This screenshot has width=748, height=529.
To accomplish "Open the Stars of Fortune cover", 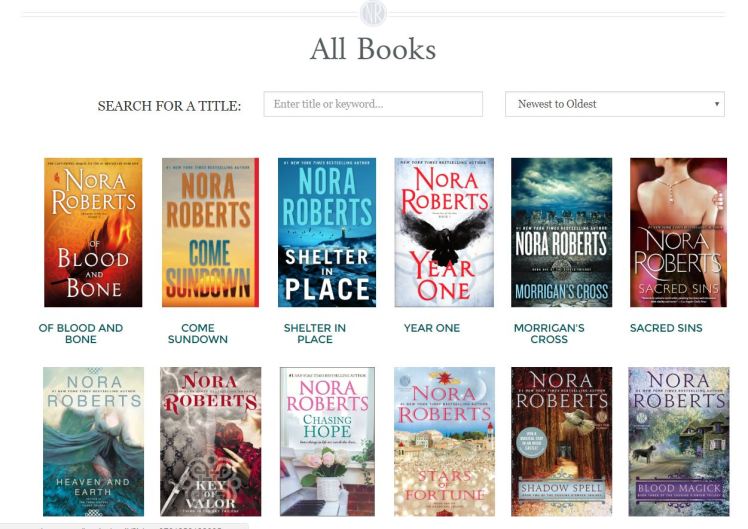I will point(444,442).
